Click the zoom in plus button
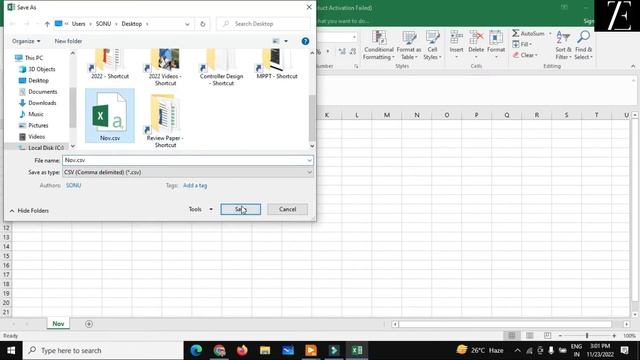The width and height of the screenshot is (640, 360). 614,336
